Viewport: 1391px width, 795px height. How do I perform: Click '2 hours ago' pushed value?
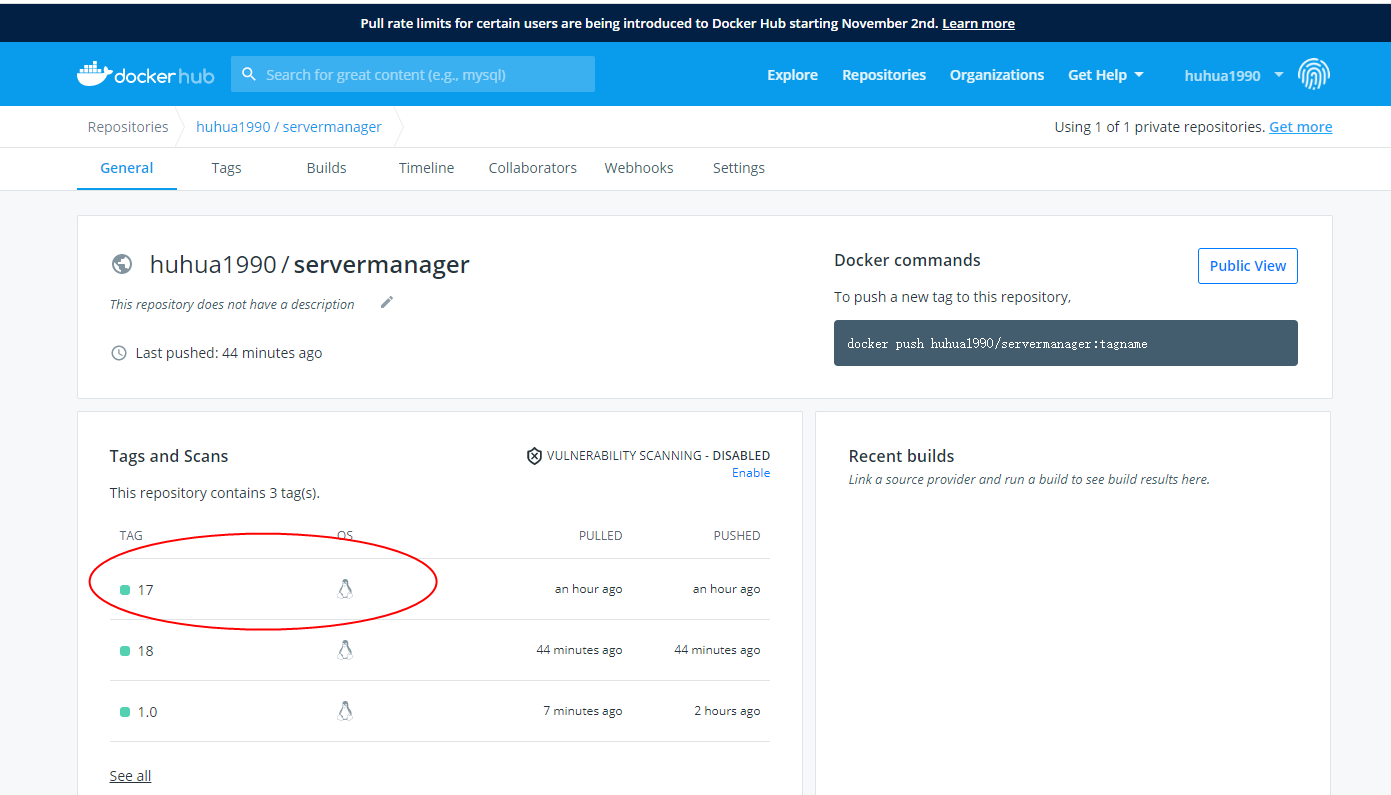pyautogui.click(x=728, y=711)
